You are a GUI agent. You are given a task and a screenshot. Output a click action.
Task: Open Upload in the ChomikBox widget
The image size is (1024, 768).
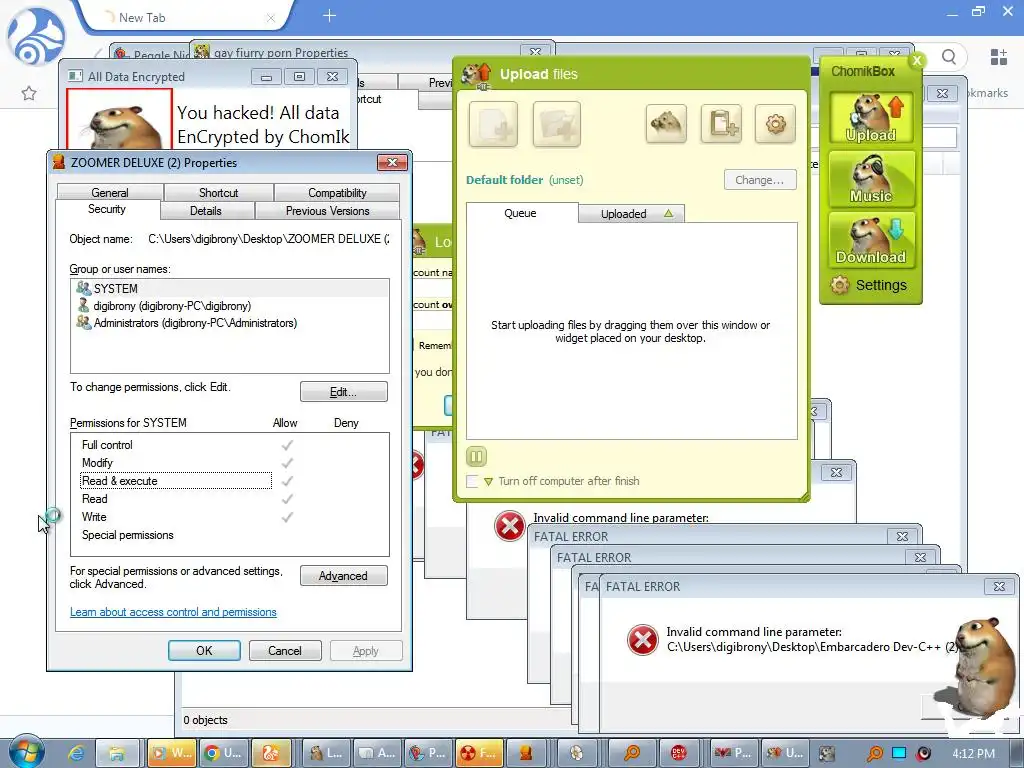point(871,118)
